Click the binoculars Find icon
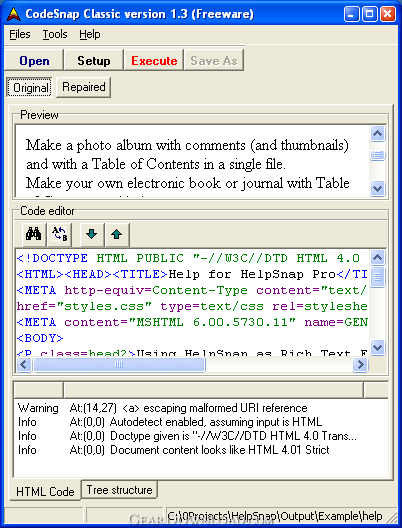The width and height of the screenshot is (402, 528). pos(34,234)
